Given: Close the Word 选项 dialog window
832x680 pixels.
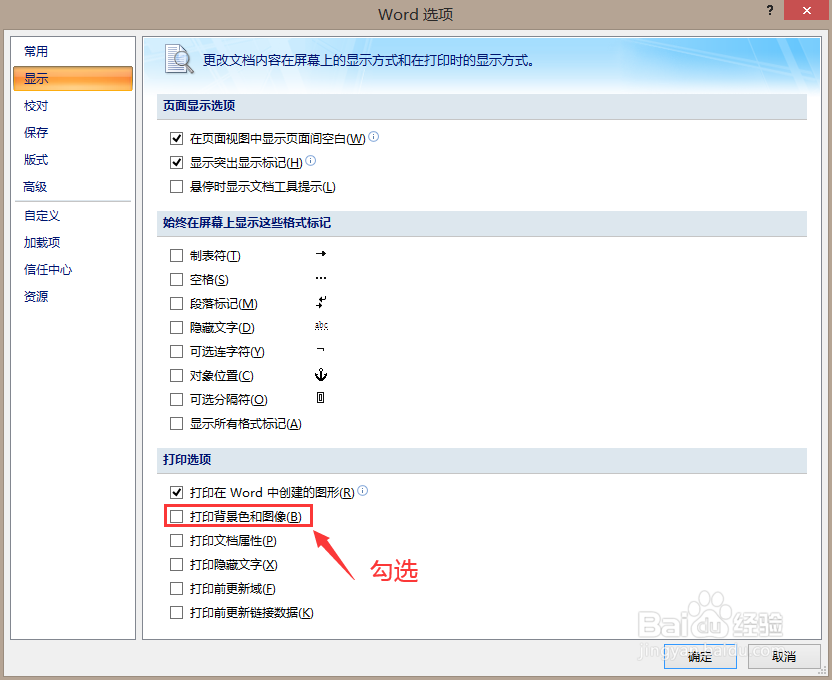Looking at the screenshot, I should [807, 10].
